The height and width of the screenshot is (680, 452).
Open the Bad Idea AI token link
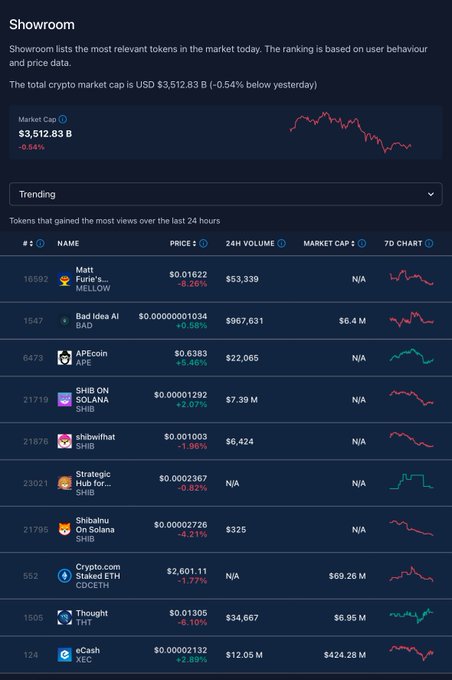pos(97,321)
